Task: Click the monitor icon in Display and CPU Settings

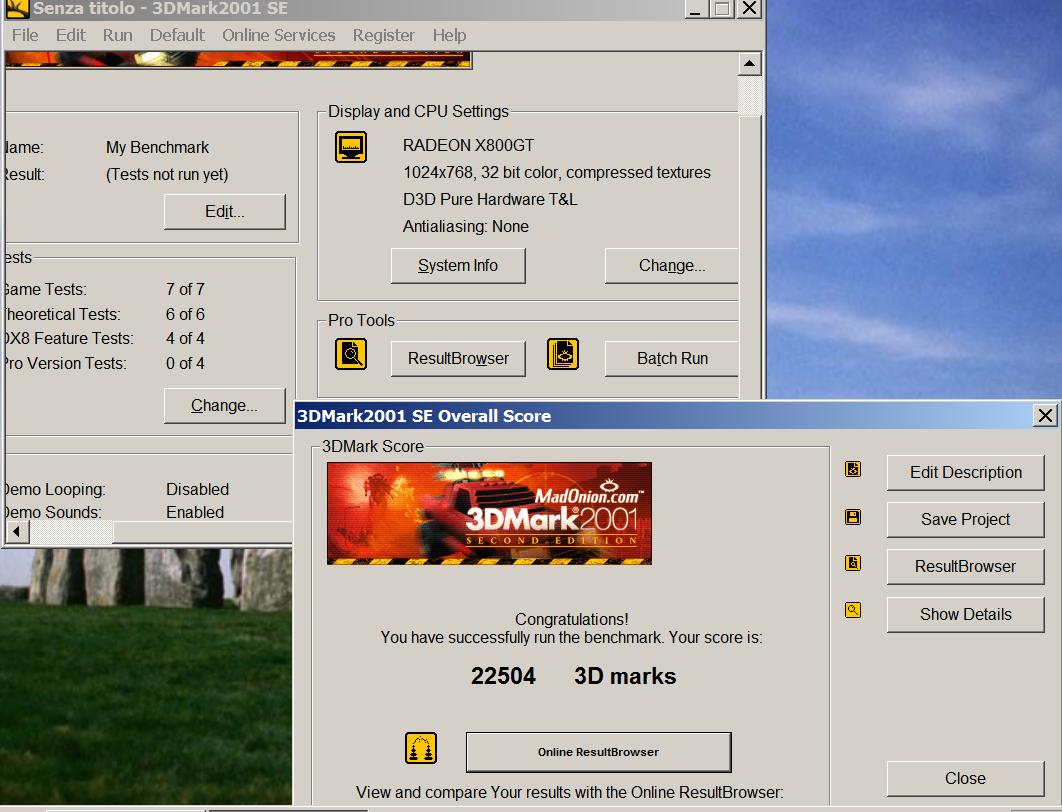Action: pos(351,147)
